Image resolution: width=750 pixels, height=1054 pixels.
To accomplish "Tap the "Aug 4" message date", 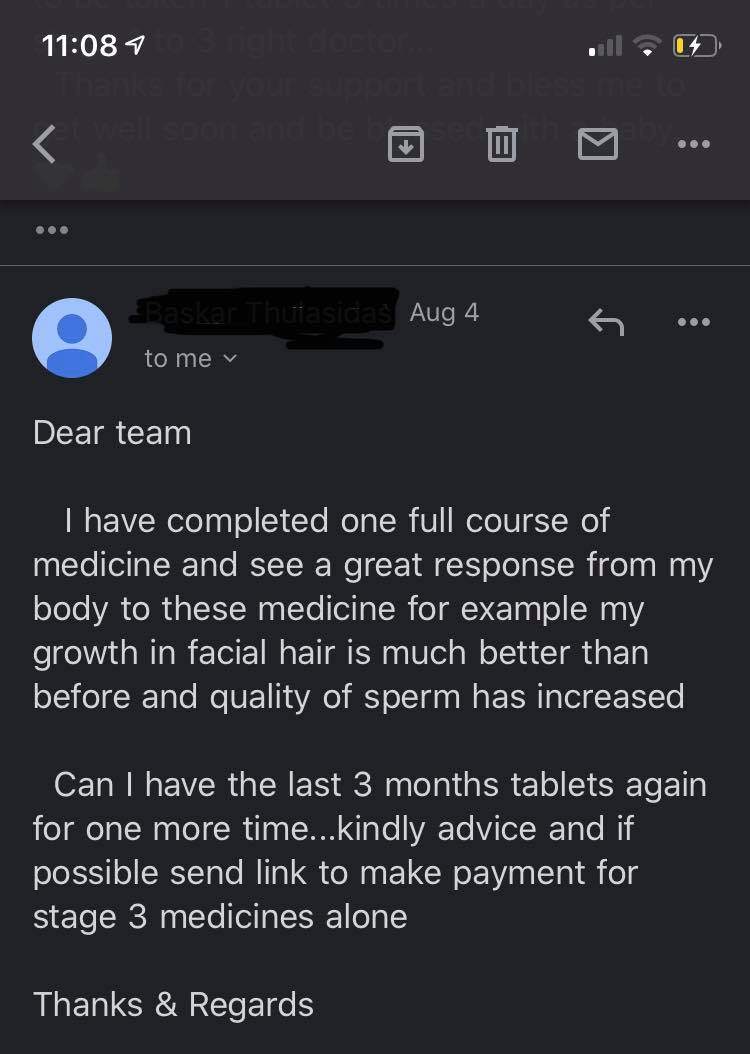I will [x=444, y=313].
